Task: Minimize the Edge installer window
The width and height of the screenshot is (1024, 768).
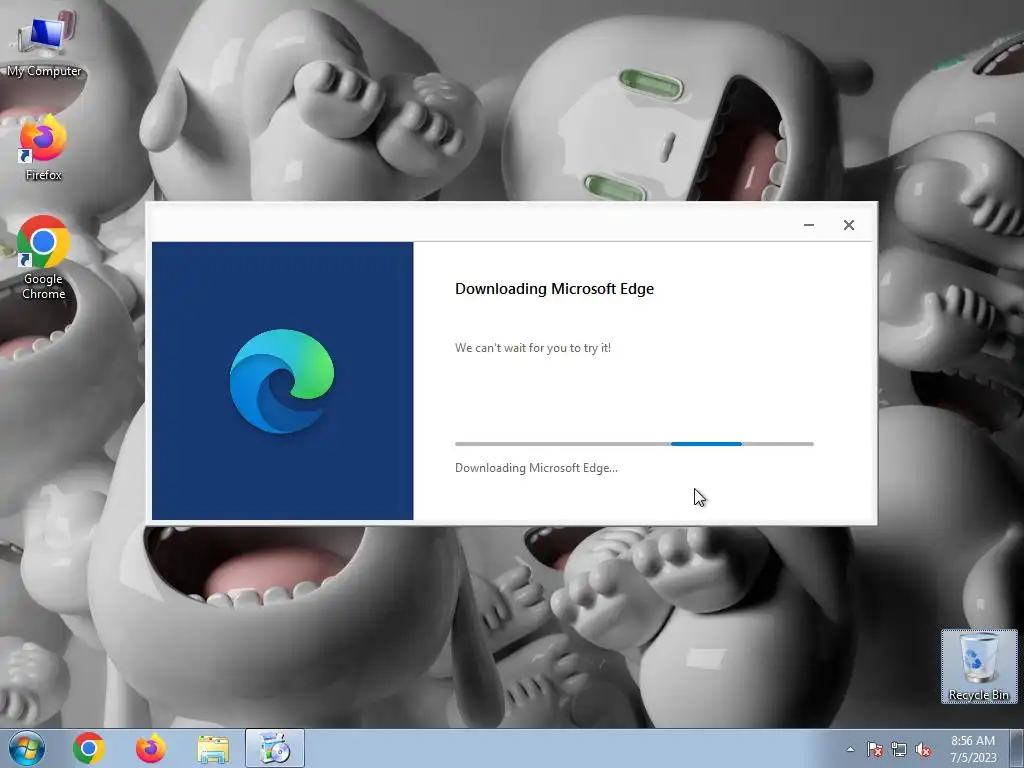Action: [808, 225]
